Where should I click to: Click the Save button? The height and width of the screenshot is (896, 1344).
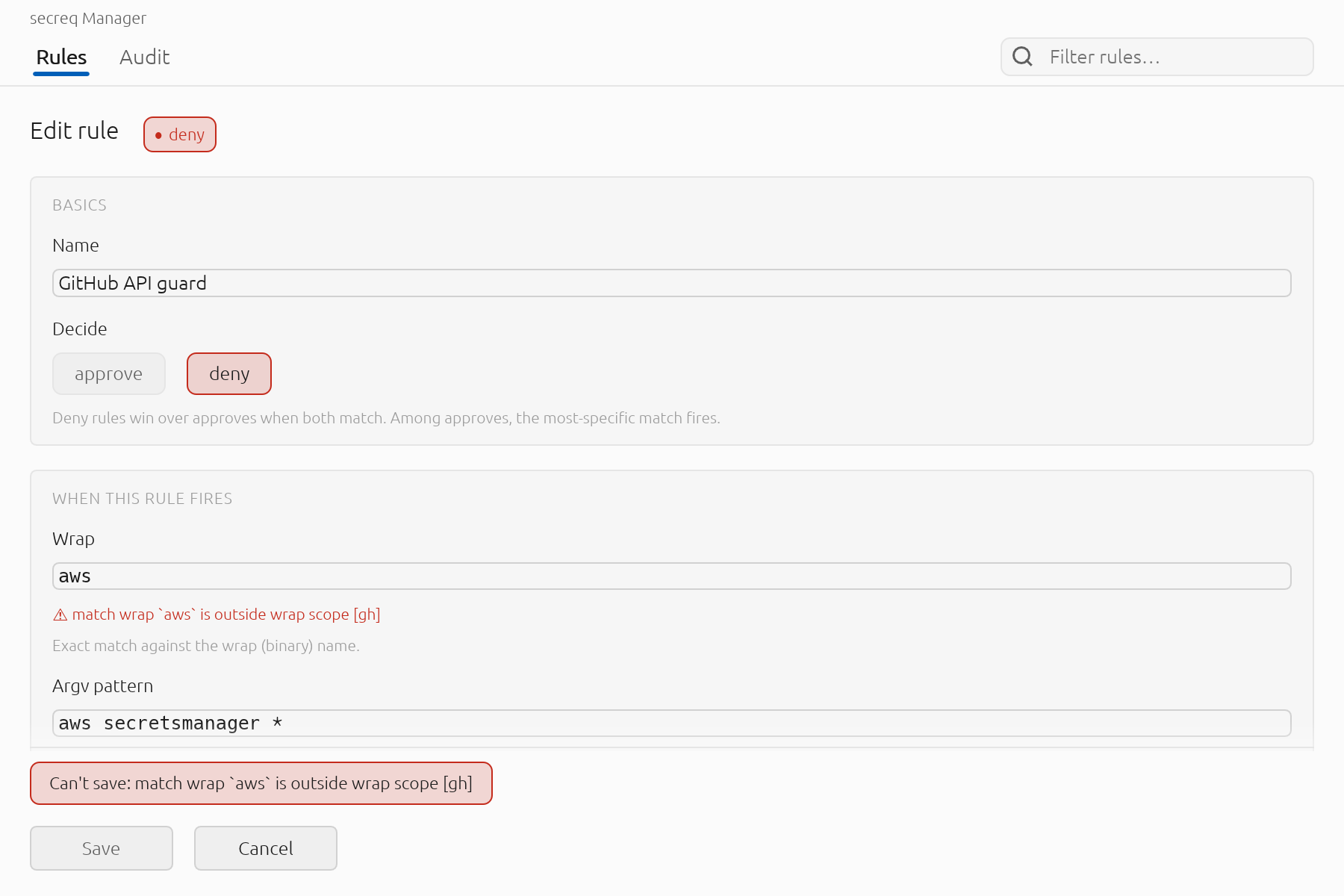[x=102, y=848]
